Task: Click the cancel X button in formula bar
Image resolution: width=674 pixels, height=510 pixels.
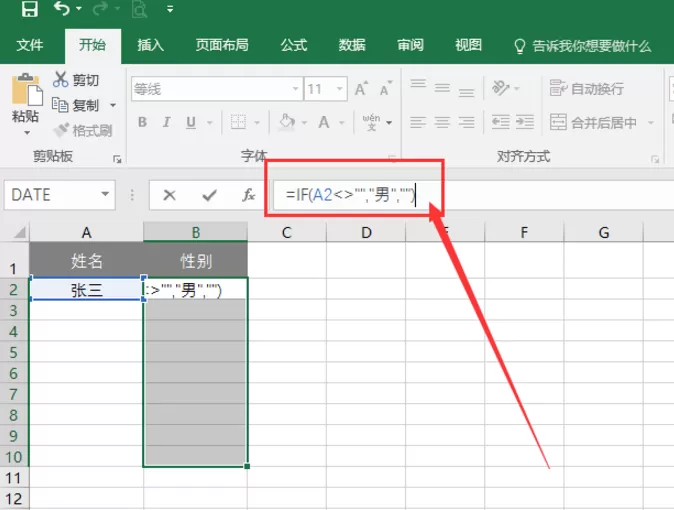Action: point(169,195)
